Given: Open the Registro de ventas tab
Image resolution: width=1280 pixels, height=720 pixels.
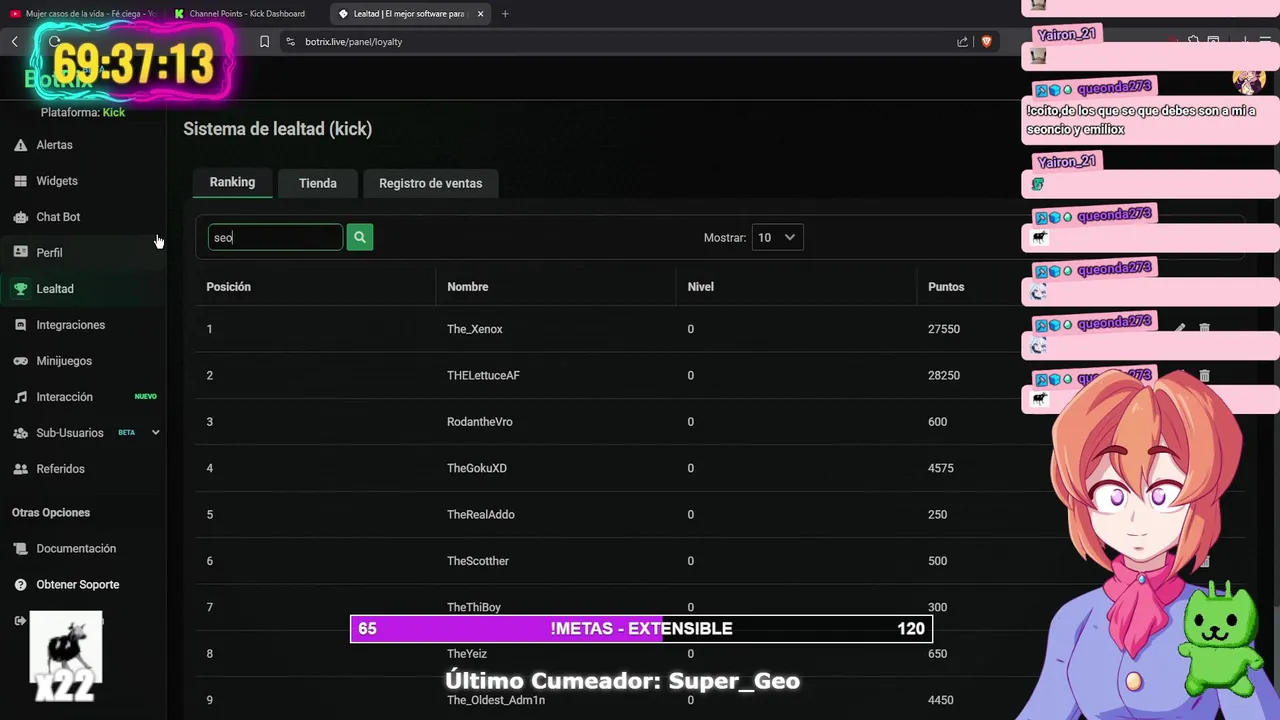Looking at the screenshot, I should [x=430, y=183].
